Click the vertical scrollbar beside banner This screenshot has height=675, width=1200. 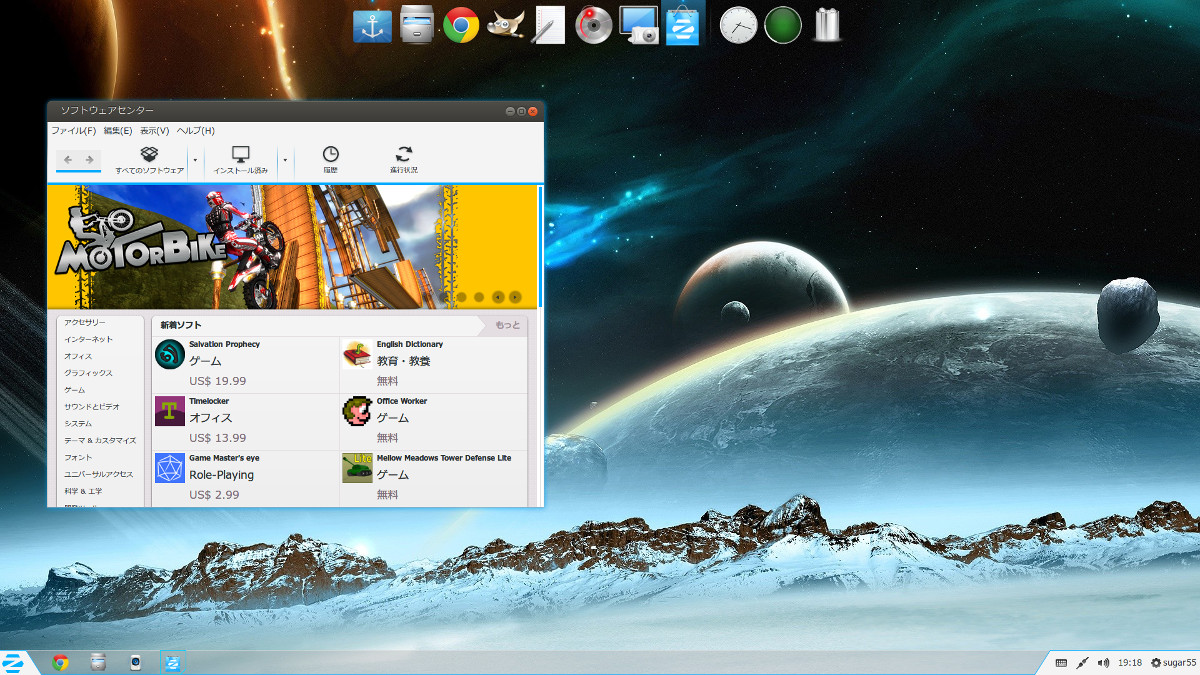click(x=540, y=246)
